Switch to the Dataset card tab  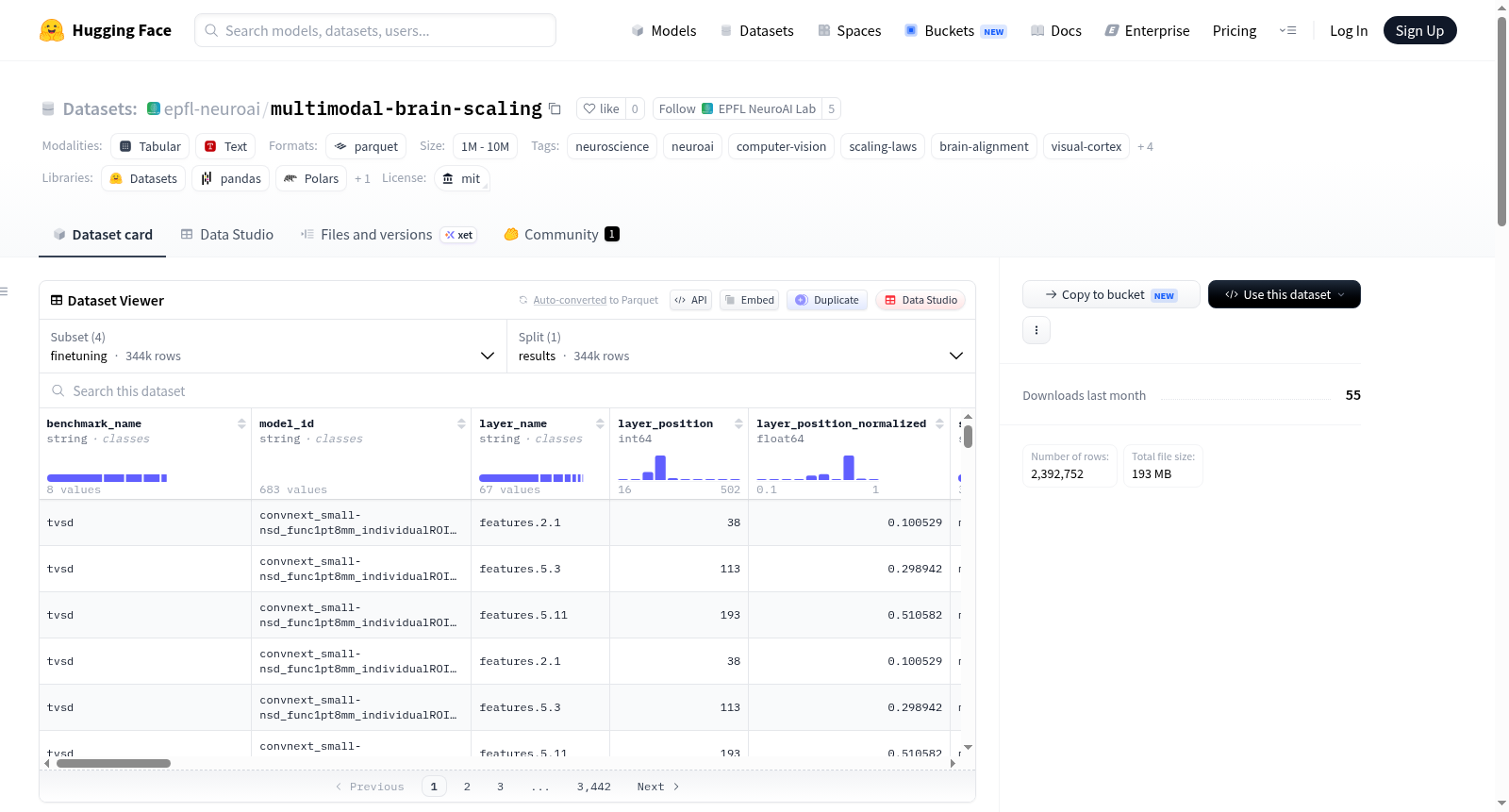pos(103,235)
